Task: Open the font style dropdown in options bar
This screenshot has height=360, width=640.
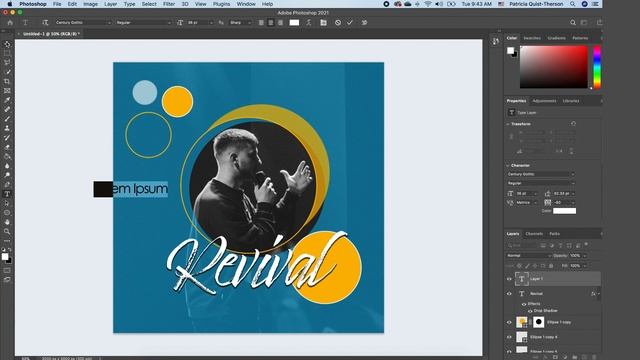Action: click(143, 22)
